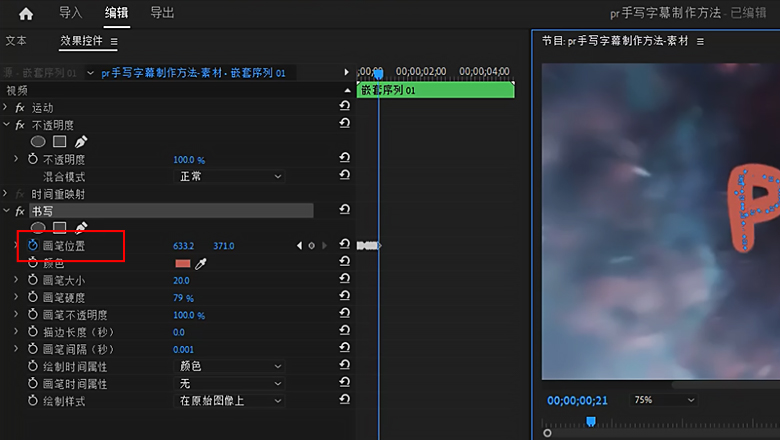Reset the 书写 effect

344,209
